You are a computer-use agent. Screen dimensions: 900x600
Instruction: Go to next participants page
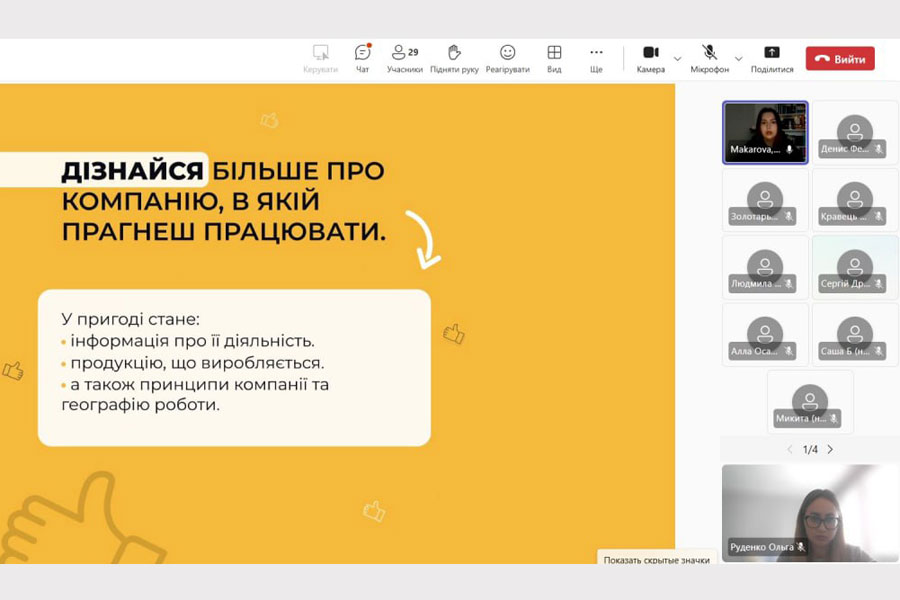(x=830, y=450)
